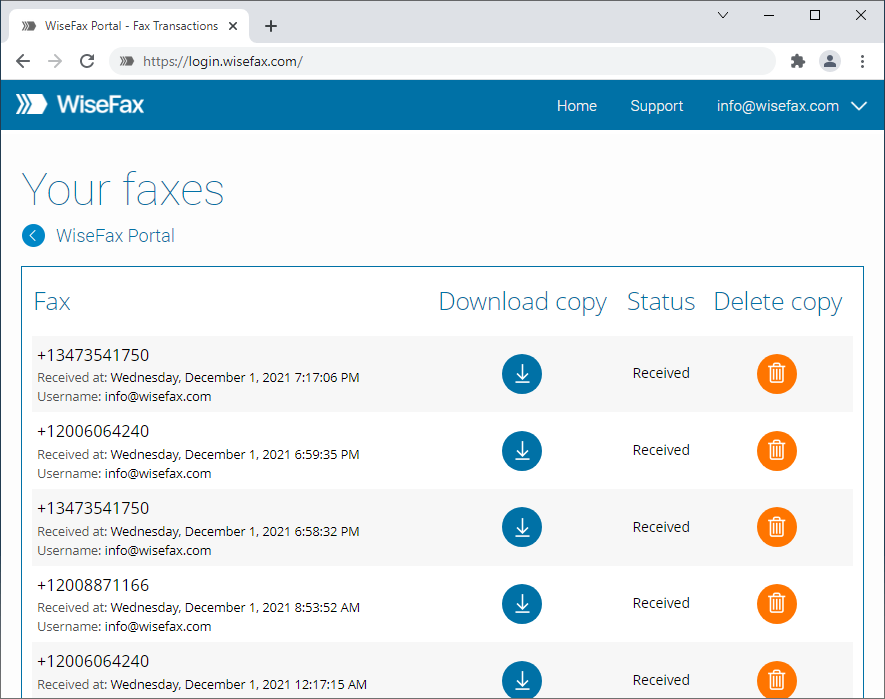The width and height of the screenshot is (885, 699).
Task: Click timestamp Wednesday, December 1, 2021 6:59:35 PM
Action: (x=235, y=455)
